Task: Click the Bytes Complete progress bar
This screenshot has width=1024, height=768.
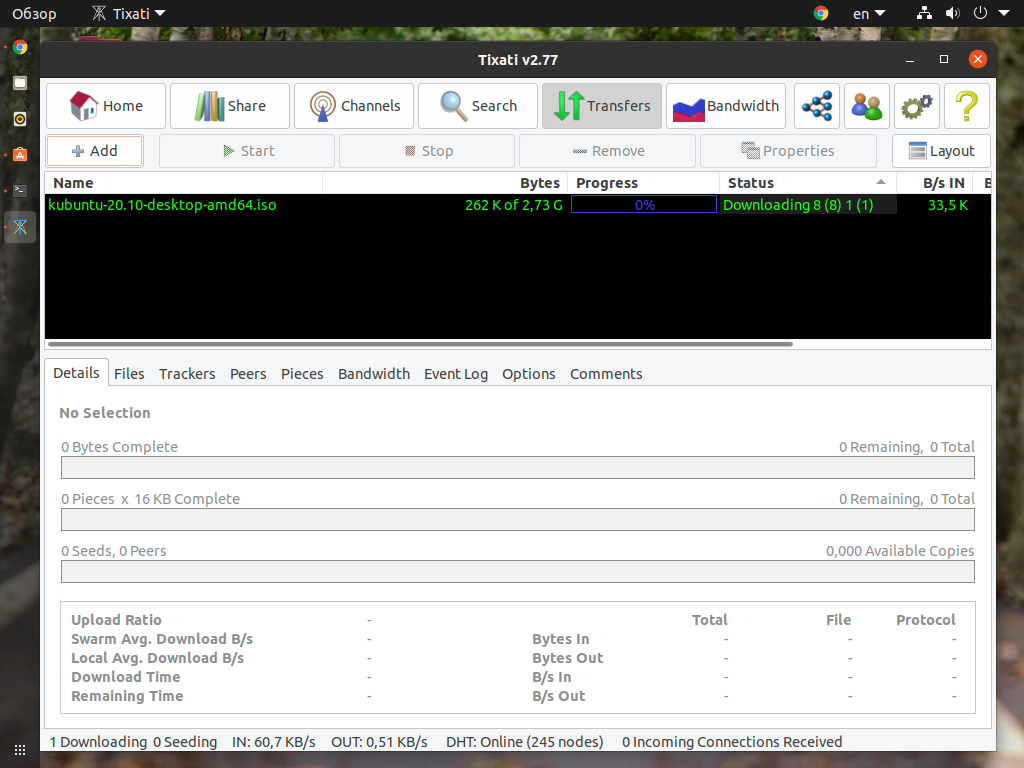Action: point(518,468)
